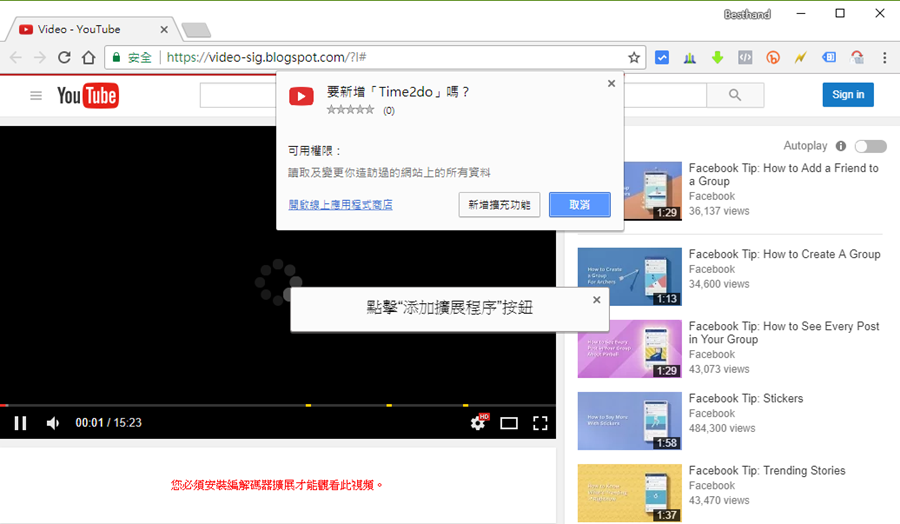Pause the video playback
900x524 pixels.
pyautogui.click(x=20, y=423)
